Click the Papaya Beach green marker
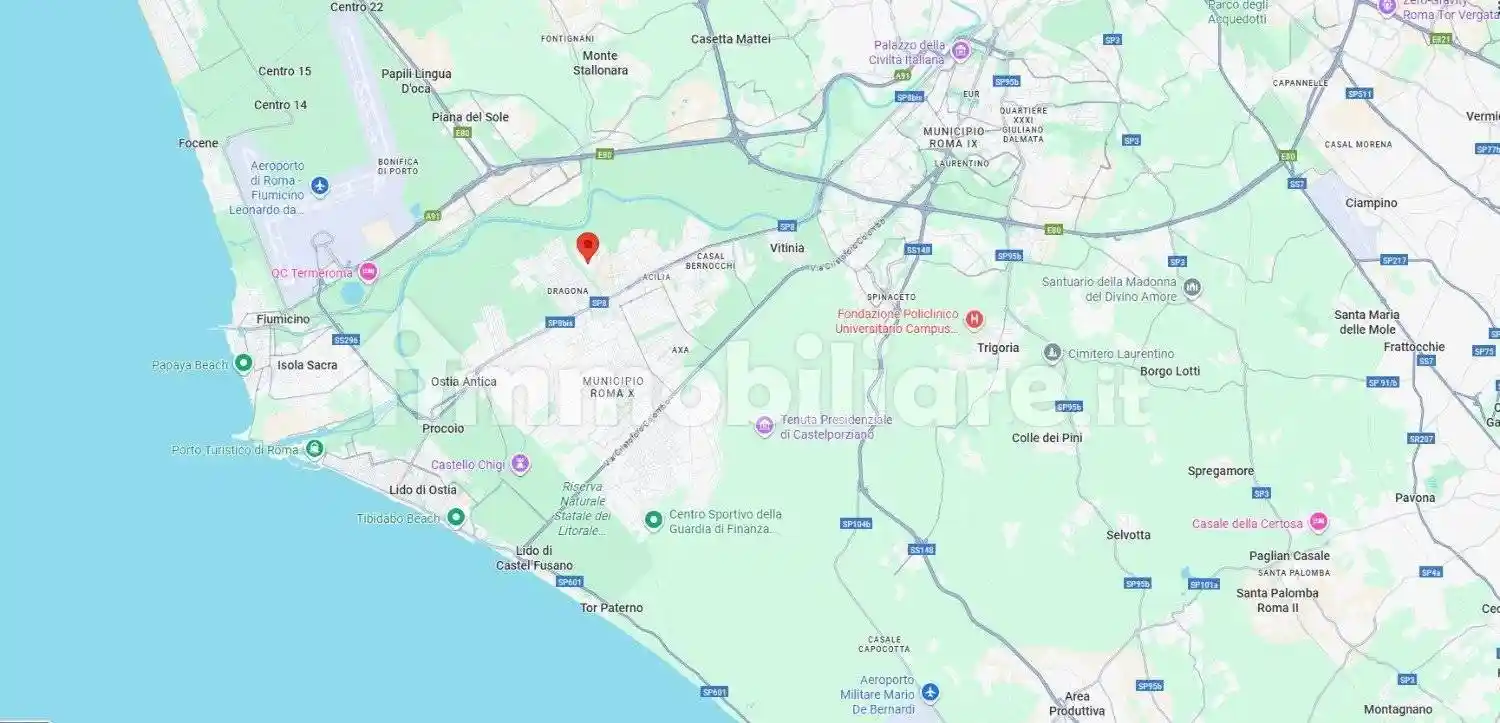 pyautogui.click(x=243, y=365)
